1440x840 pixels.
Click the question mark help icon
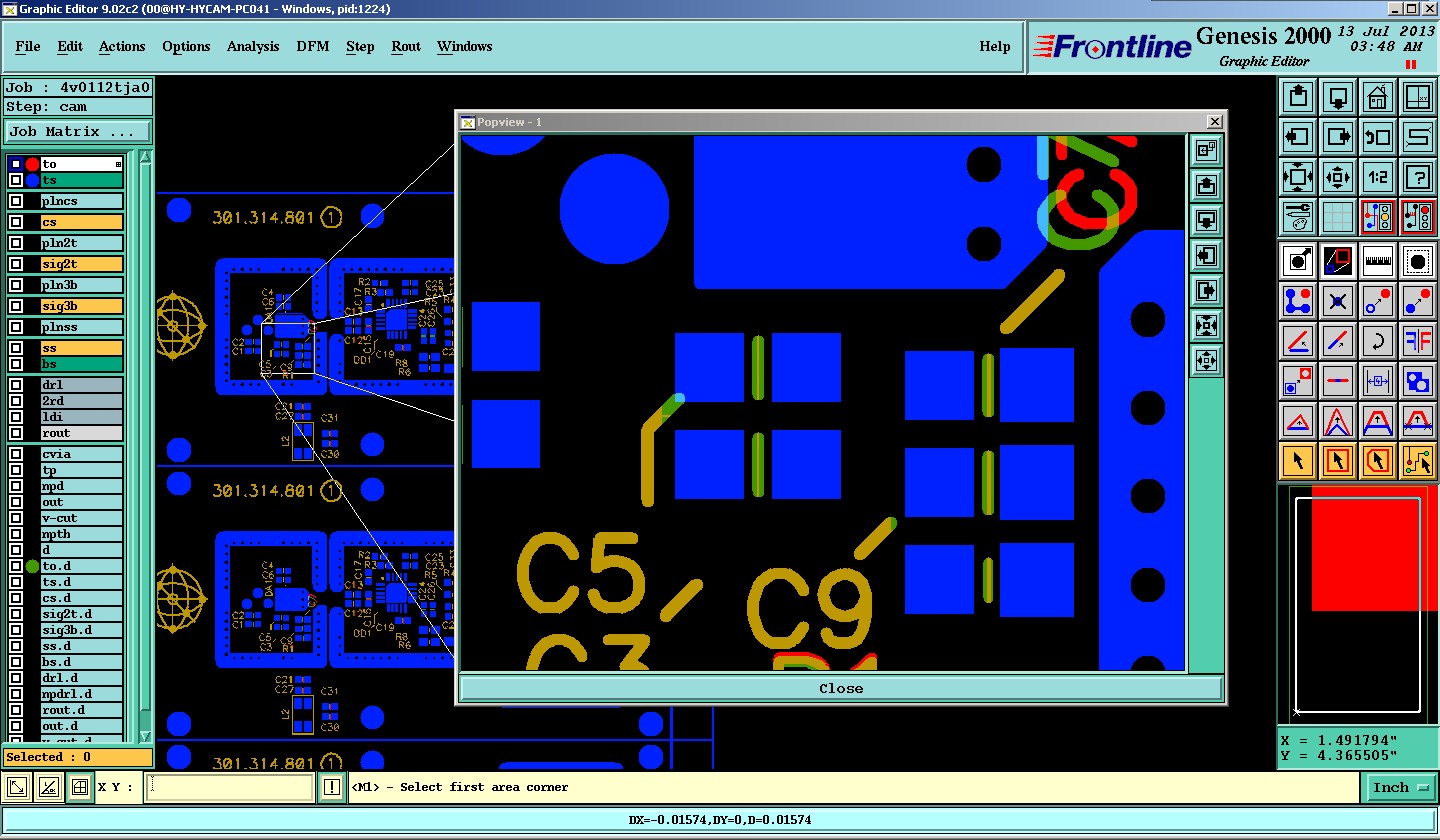1418,177
